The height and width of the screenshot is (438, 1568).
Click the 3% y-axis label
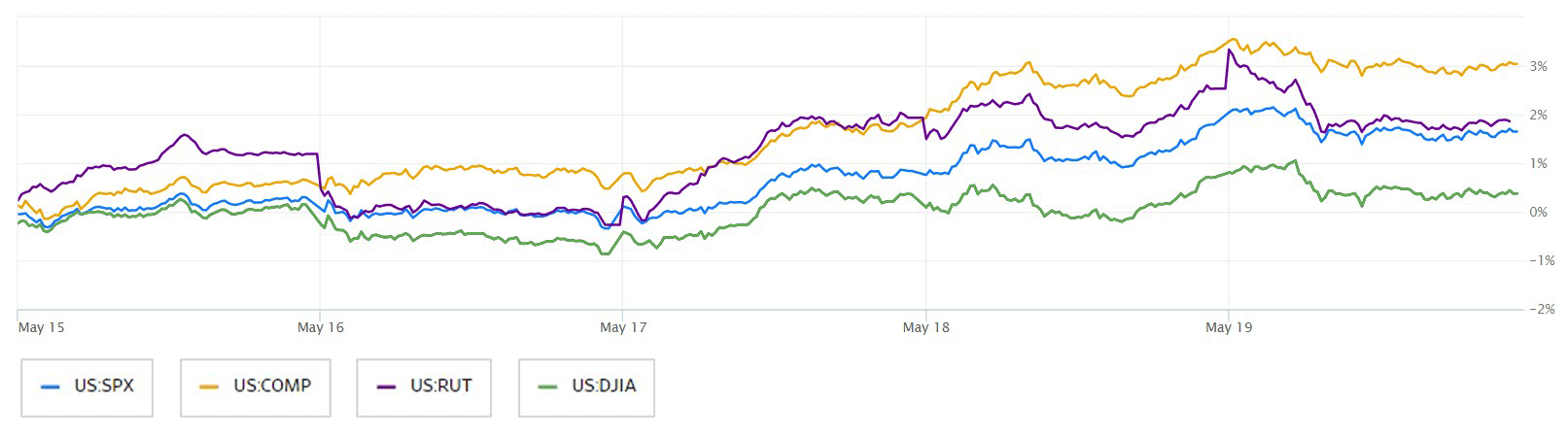pyautogui.click(x=1538, y=66)
